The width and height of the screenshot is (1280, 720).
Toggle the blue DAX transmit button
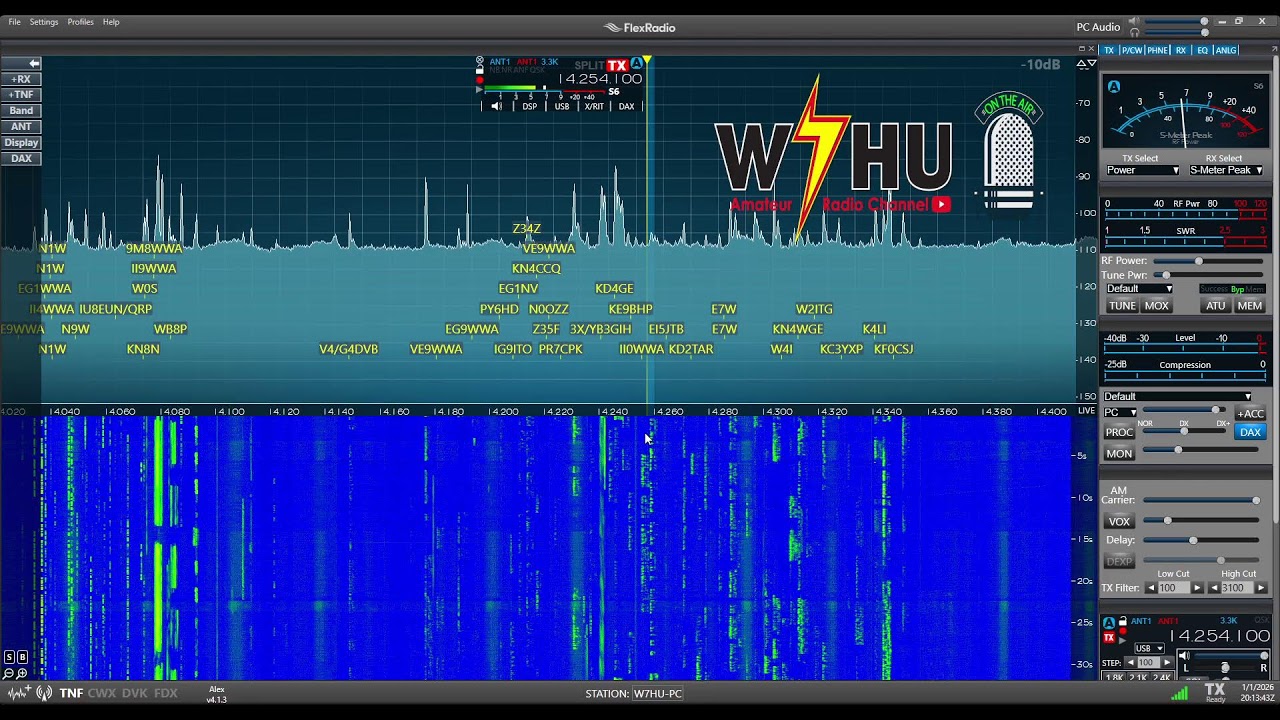[x=1250, y=432]
